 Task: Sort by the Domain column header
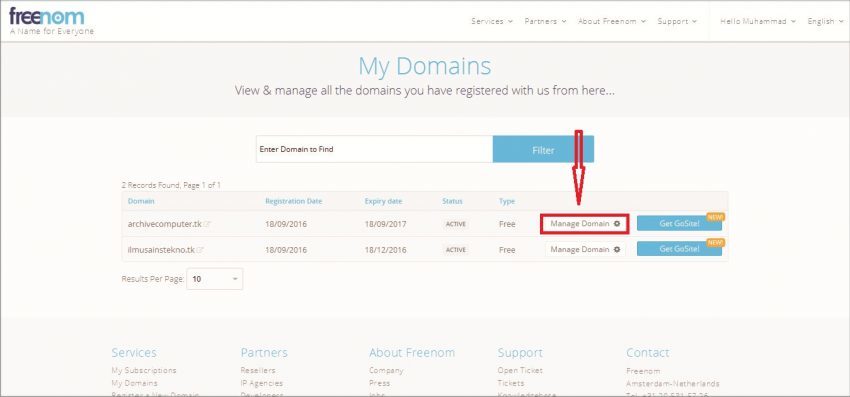click(x=141, y=201)
